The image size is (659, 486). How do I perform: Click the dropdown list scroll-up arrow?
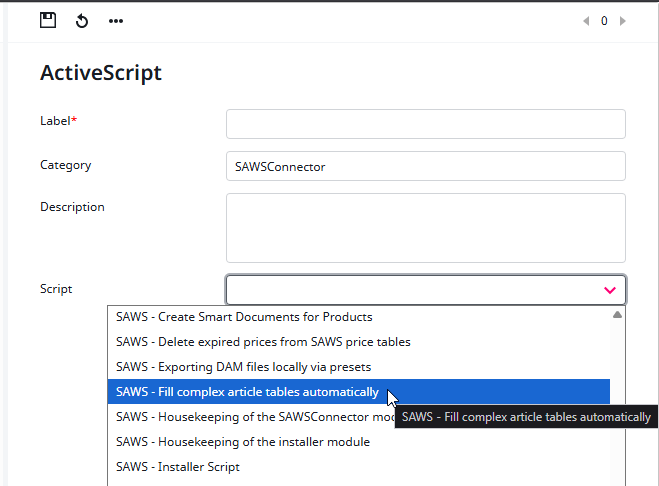[617, 315]
